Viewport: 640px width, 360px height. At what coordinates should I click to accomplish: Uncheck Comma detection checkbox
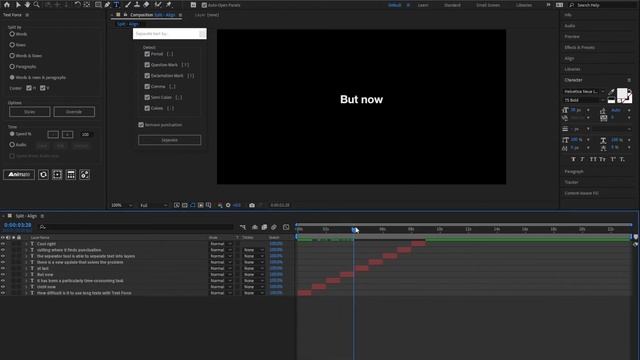tap(147, 87)
